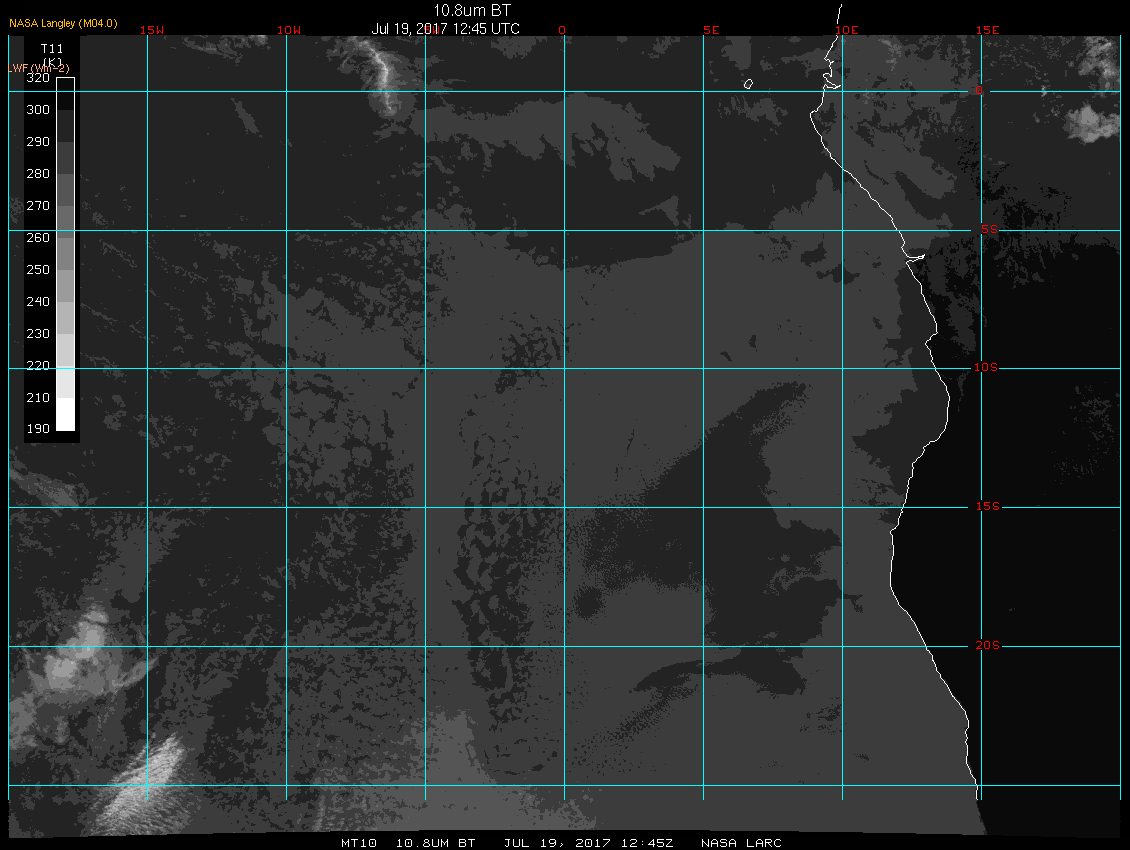
Task: Click the NASA LARC footer text
Action: [741, 843]
